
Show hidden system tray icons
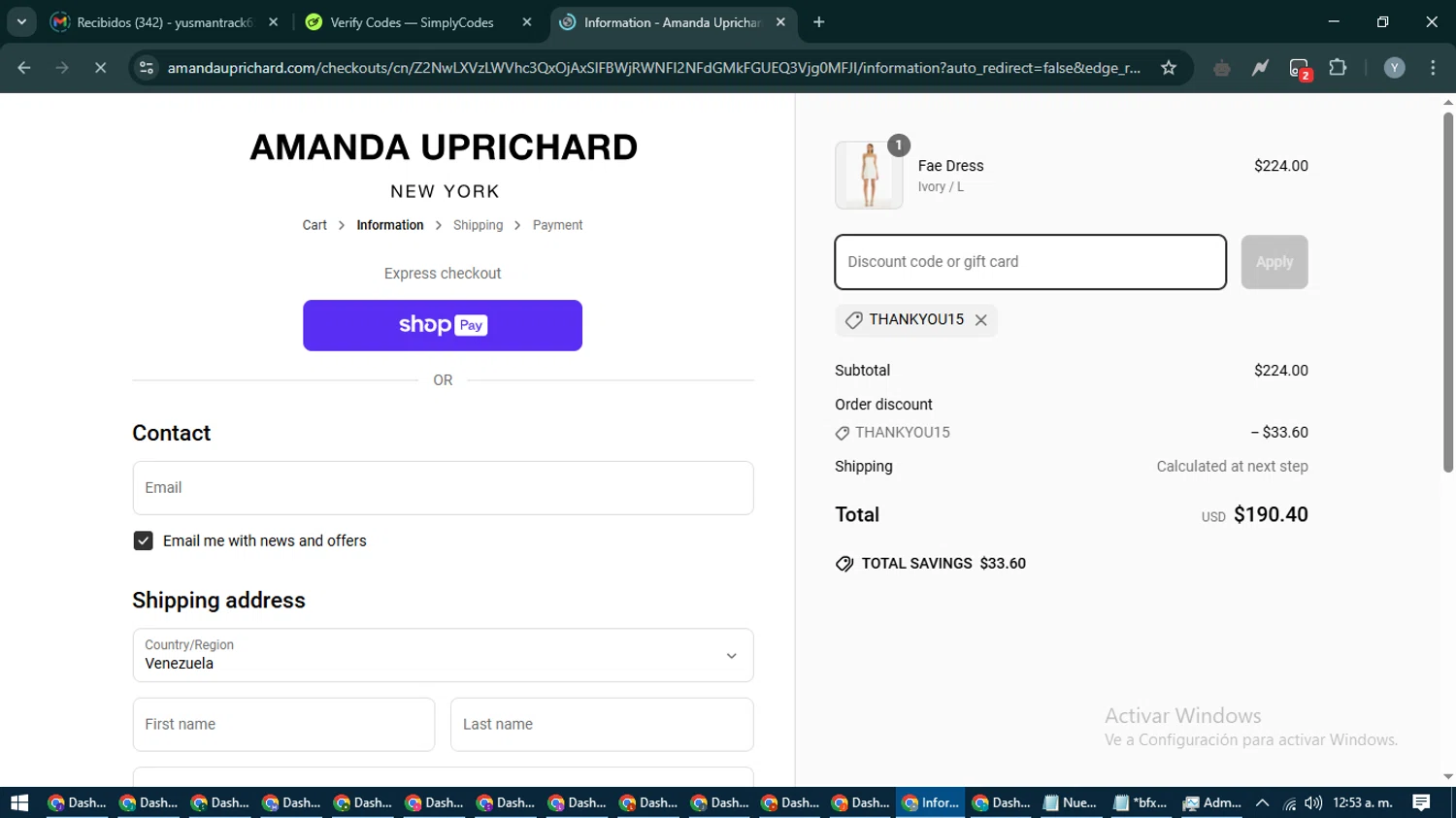point(1262,802)
